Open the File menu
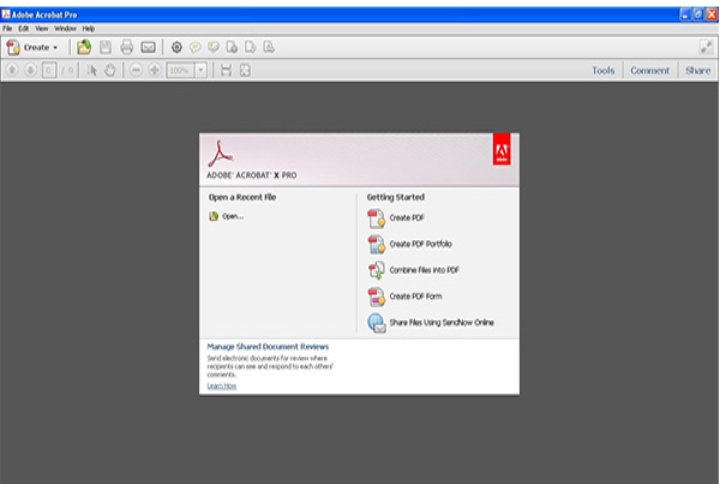This screenshot has height=484, width=720. (x=7, y=28)
